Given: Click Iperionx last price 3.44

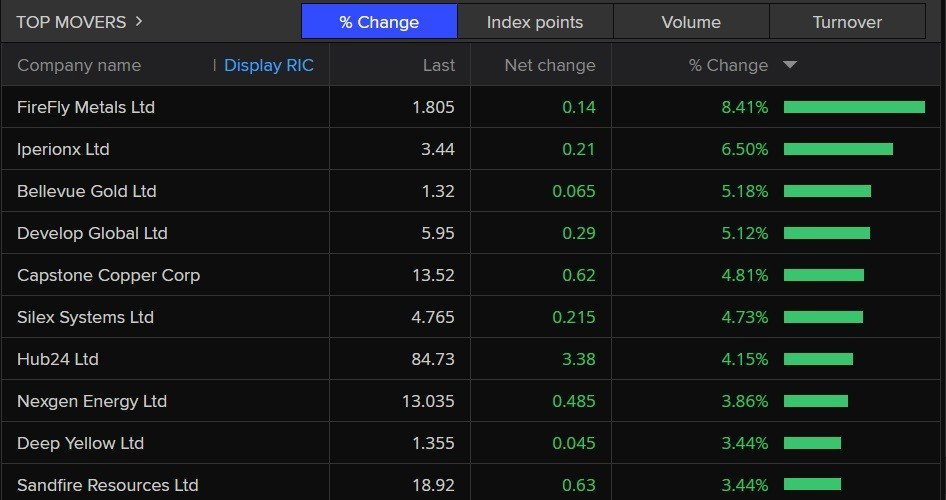Looking at the screenshot, I should coord(437,149).
